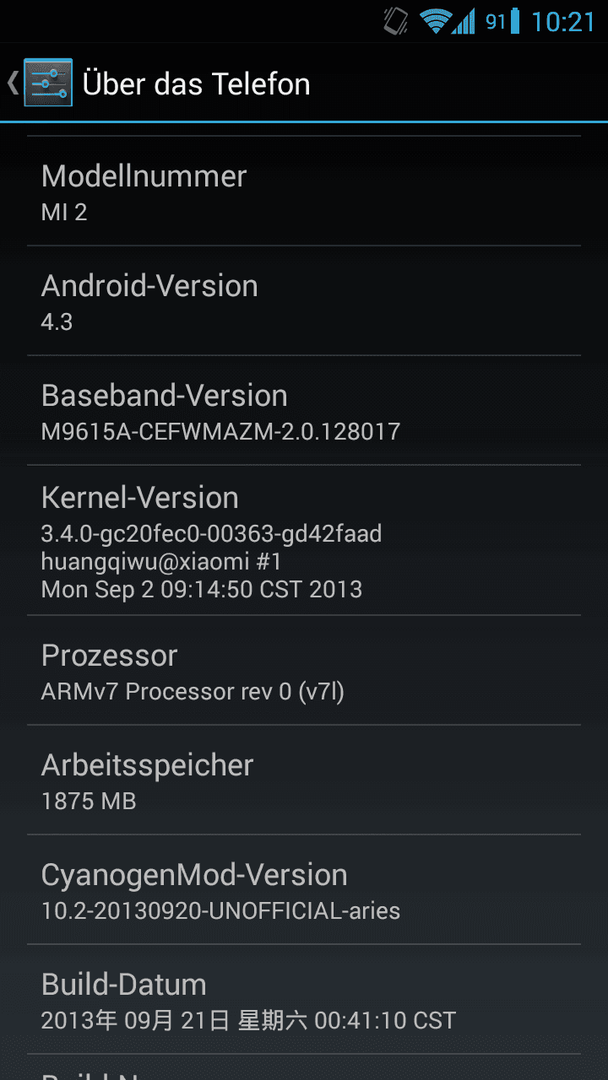
Task: Tap the kernel build date line text
Action: click(x=202, y=590)
